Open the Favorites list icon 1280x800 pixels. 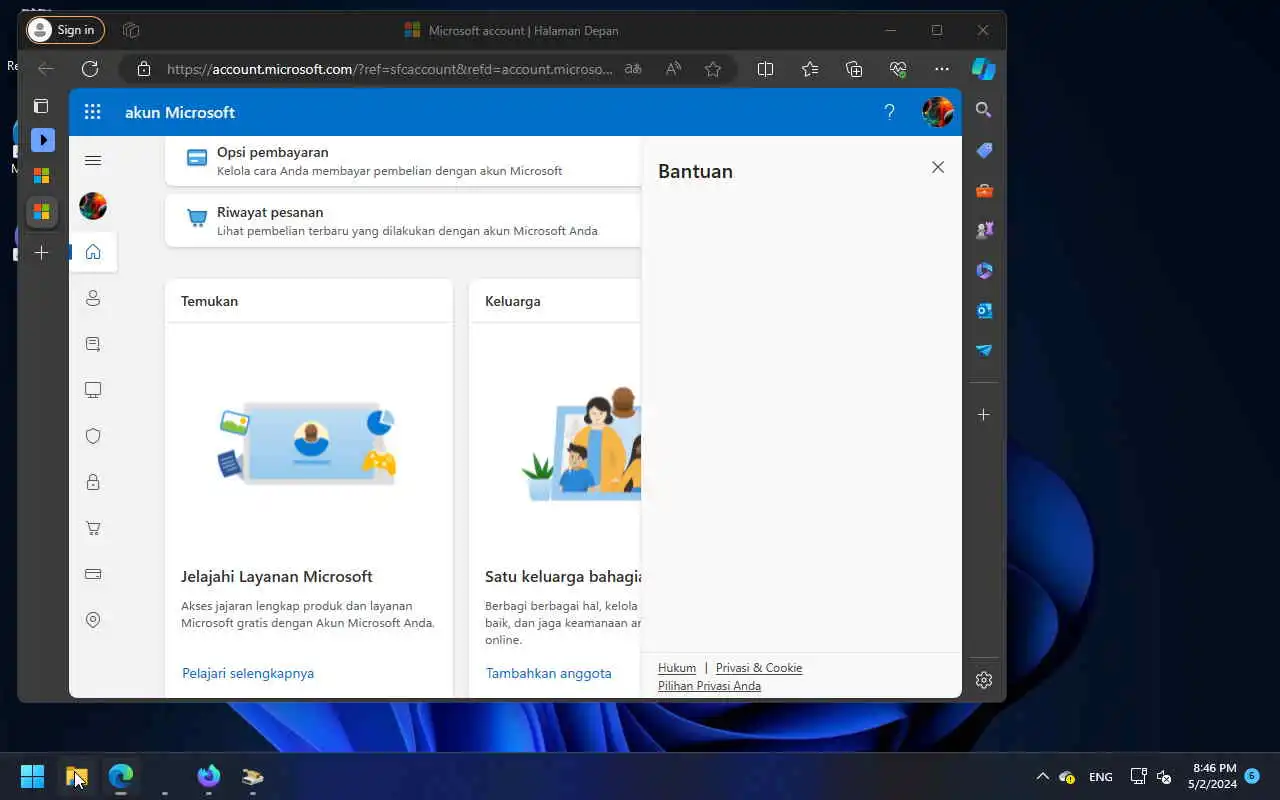pyautogui.click(x=810, y=69)
